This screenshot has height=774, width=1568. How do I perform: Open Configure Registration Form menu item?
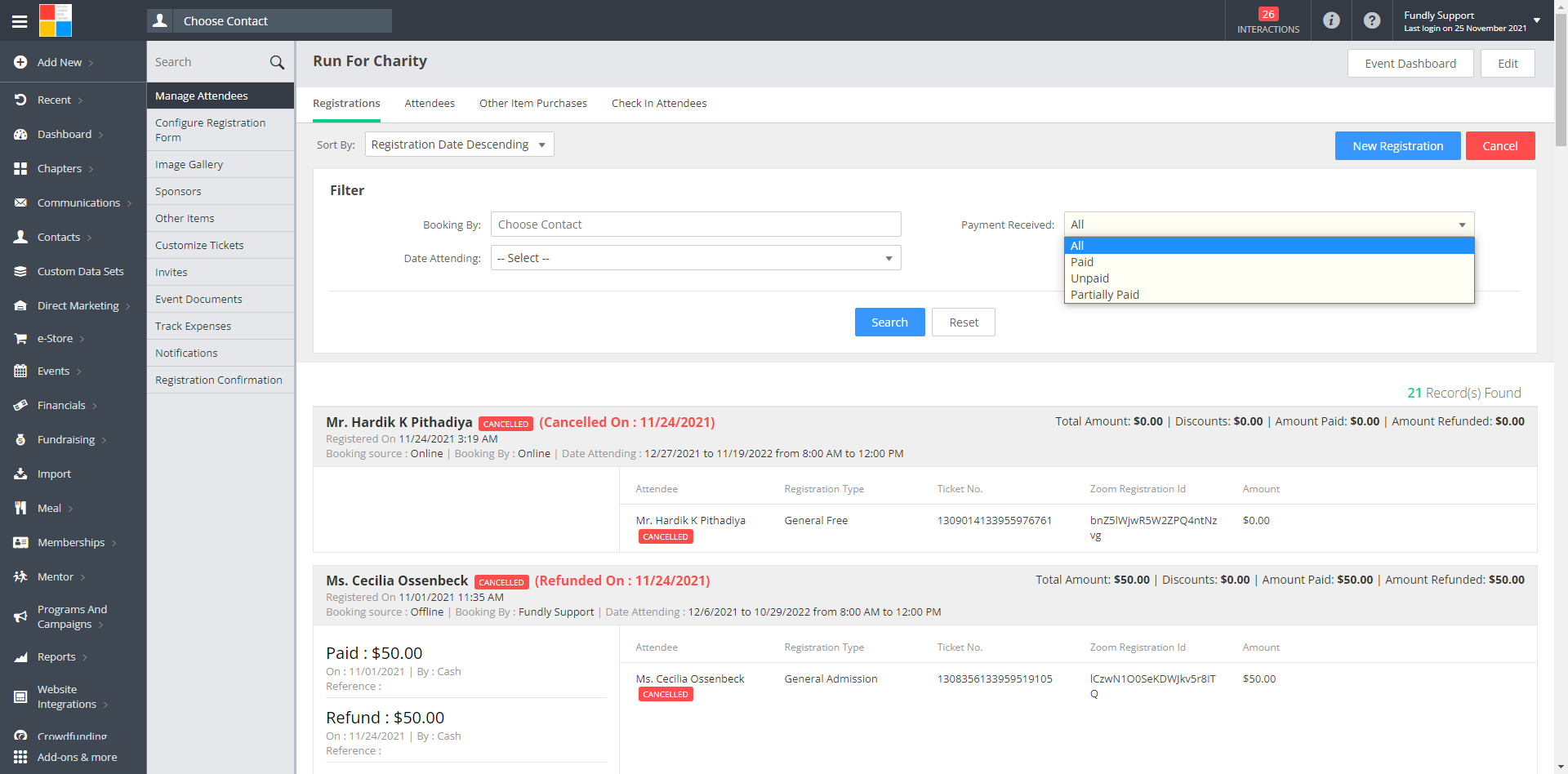[x=220, y=130]
